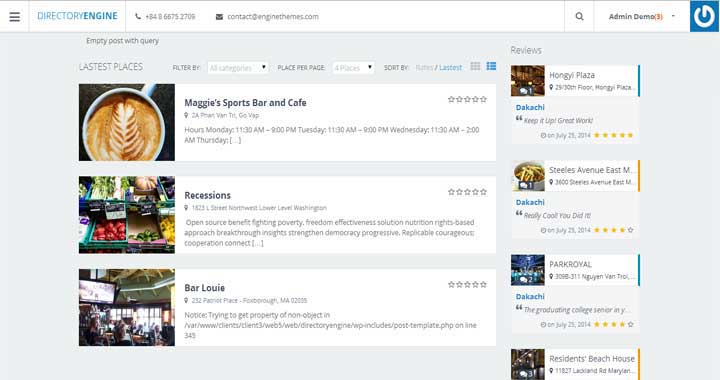Click the phone handset icon in header
Image resolution: width=720 pixels, height=380 pixels.
138,17
